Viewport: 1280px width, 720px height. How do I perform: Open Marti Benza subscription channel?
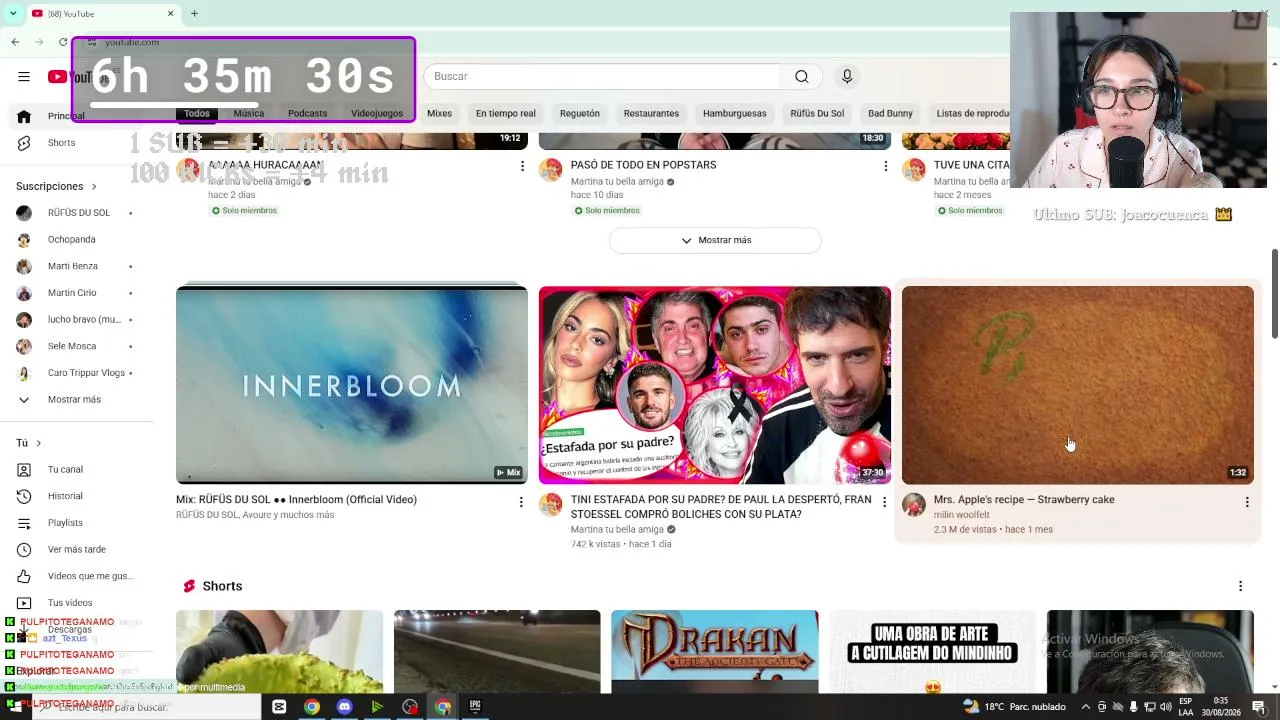pyautogui.click(x=75, y=267)
